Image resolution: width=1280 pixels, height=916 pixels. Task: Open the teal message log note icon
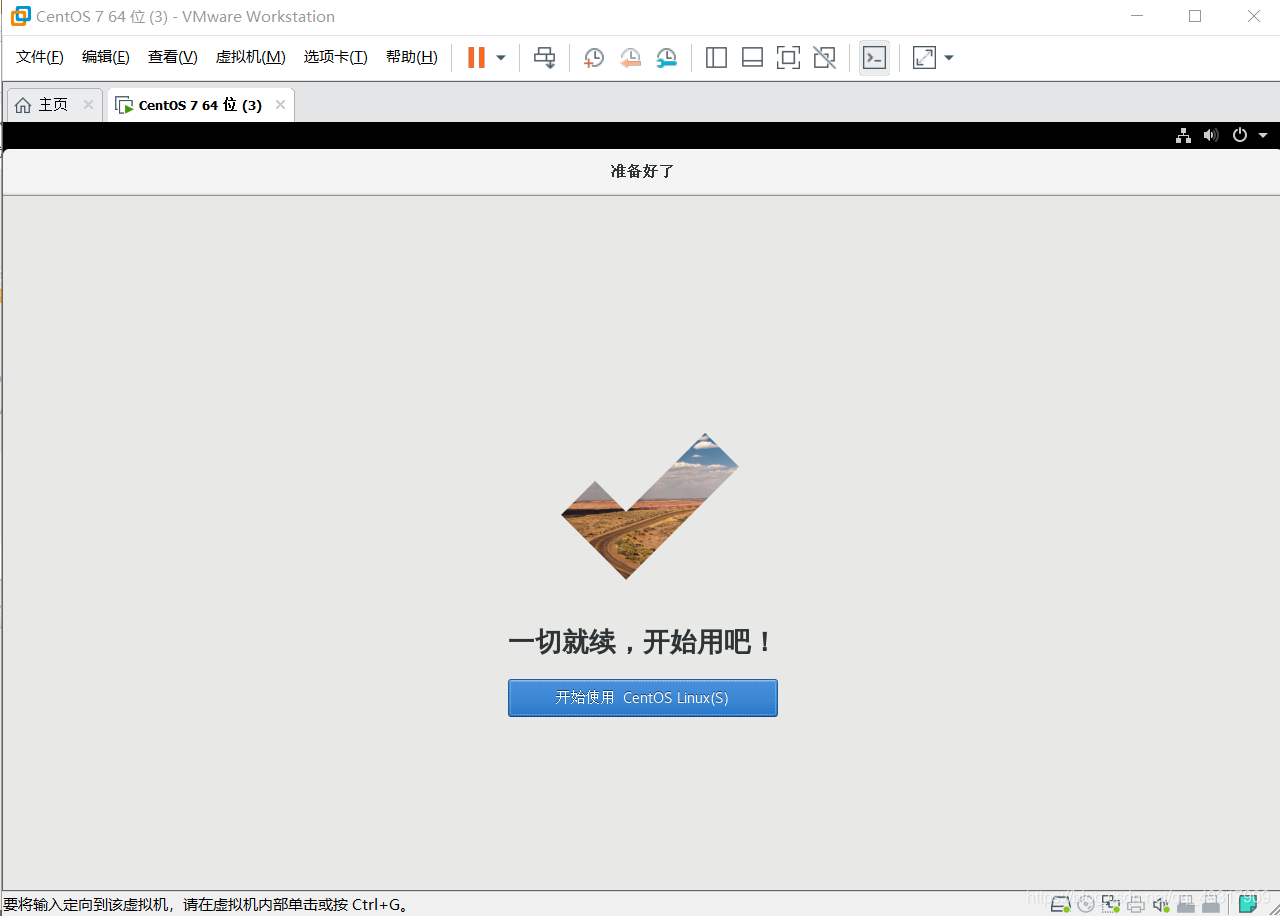point(1249,904)
